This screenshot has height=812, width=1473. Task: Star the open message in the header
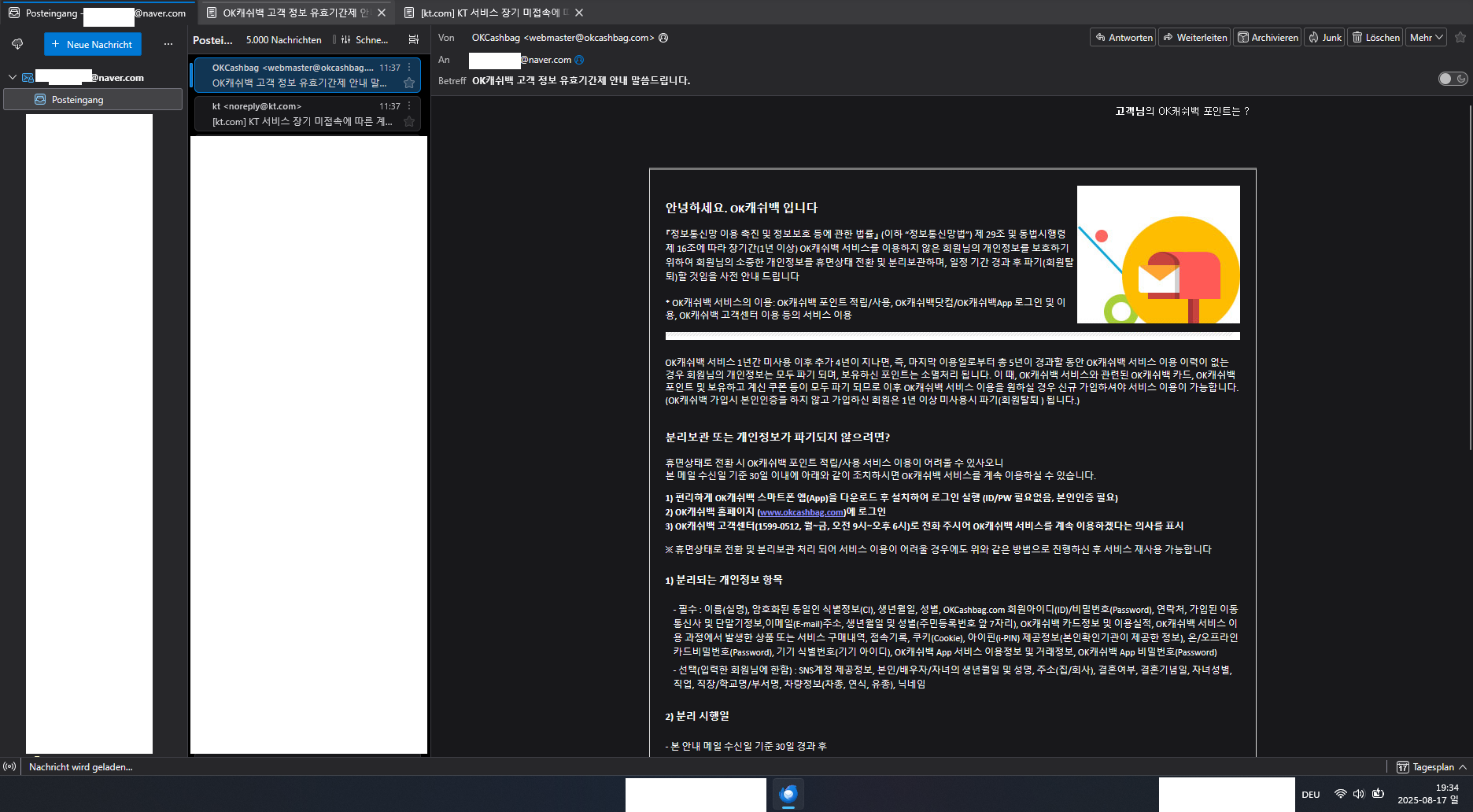click(x=1460, y=37)
